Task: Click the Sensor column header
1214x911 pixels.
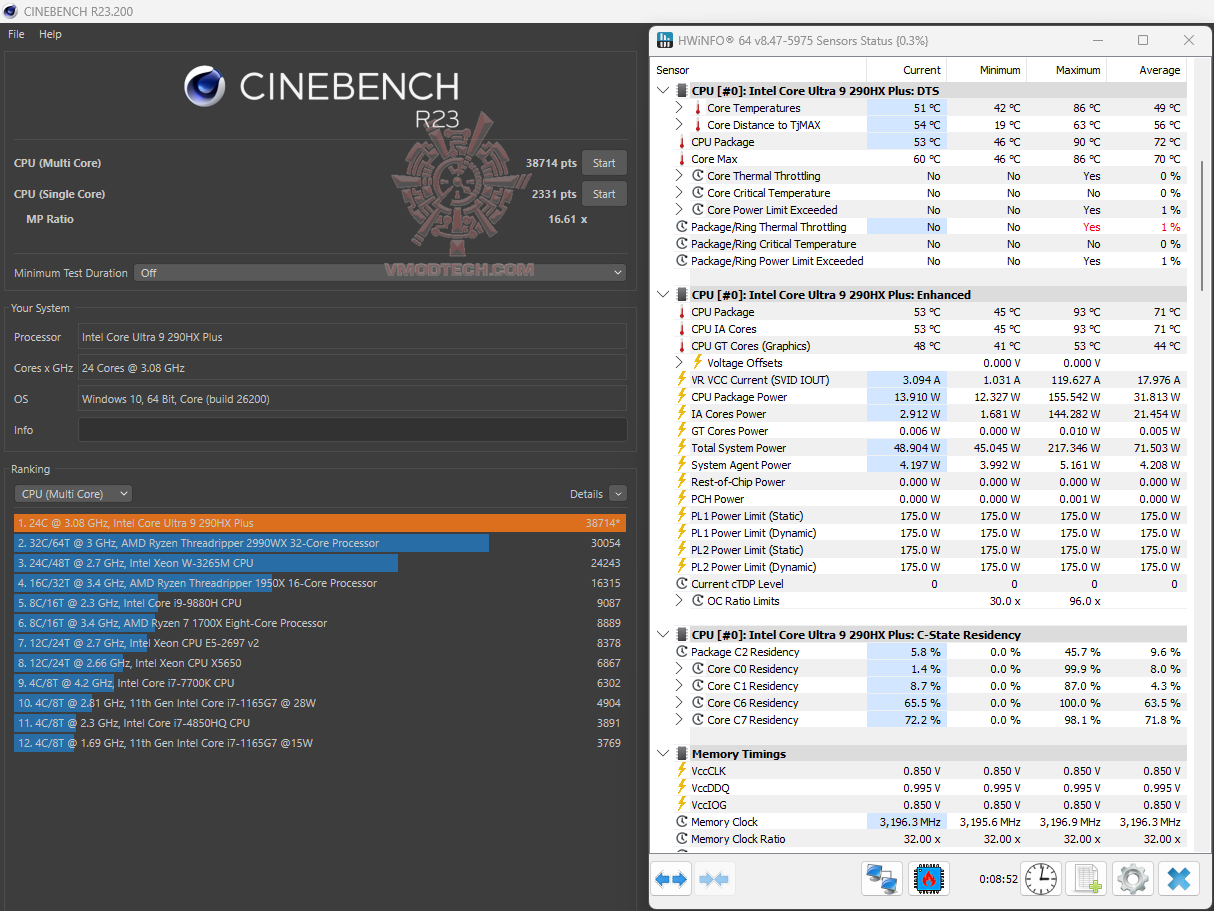Action: [x=759, y=70]
